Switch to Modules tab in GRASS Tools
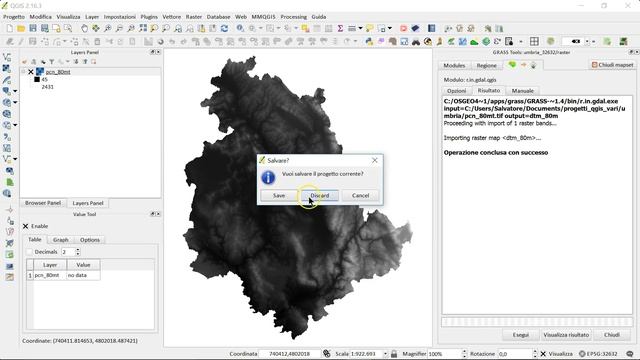This screenshot has height=360, width=640. (x=454, y=65)
